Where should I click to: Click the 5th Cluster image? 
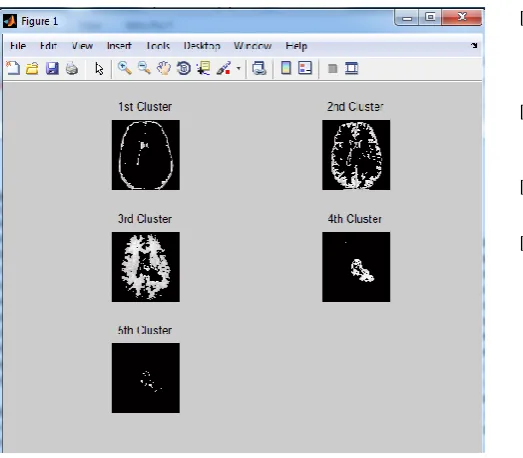pos(146,378)
